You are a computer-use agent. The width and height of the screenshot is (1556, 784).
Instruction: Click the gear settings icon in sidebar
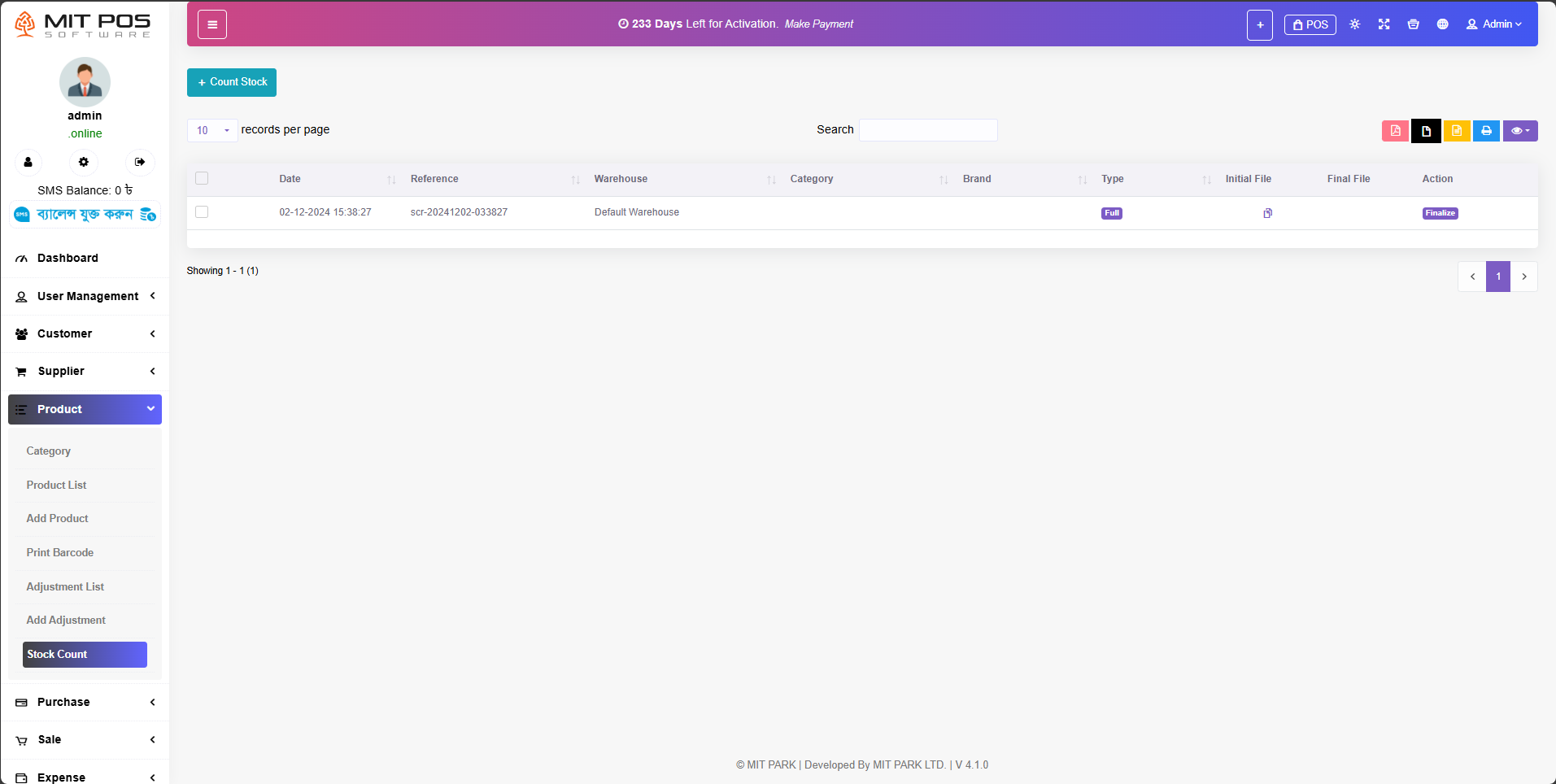pyautogui.click(x=84, y=162)
